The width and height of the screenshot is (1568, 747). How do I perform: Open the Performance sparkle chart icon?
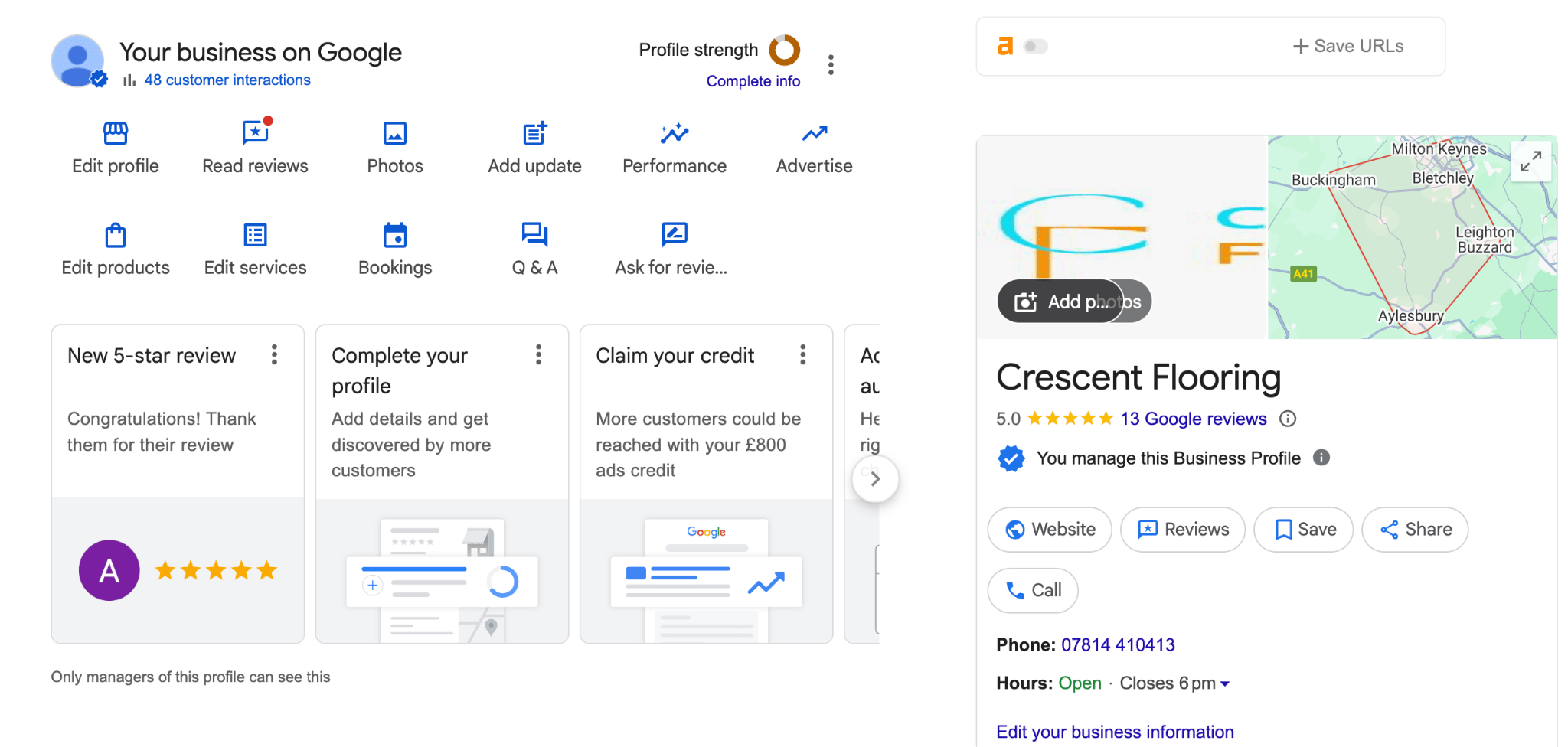click(675, 133)
